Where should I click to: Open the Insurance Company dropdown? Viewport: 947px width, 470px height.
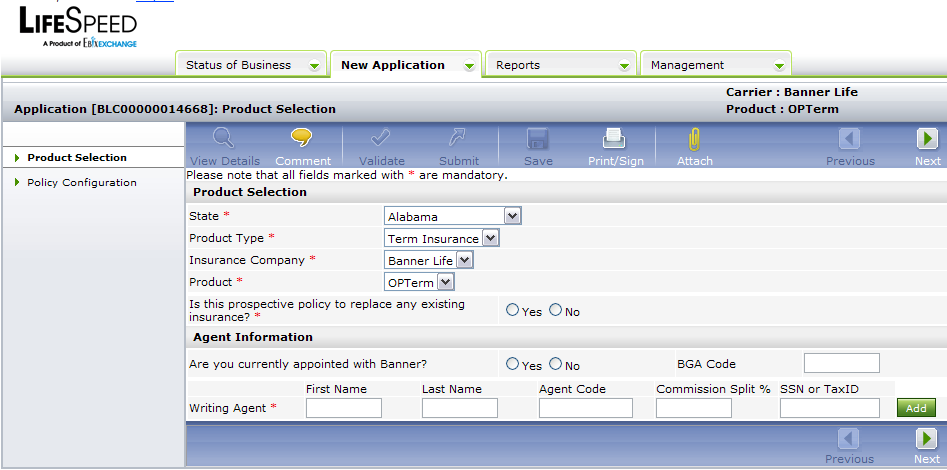429,260
